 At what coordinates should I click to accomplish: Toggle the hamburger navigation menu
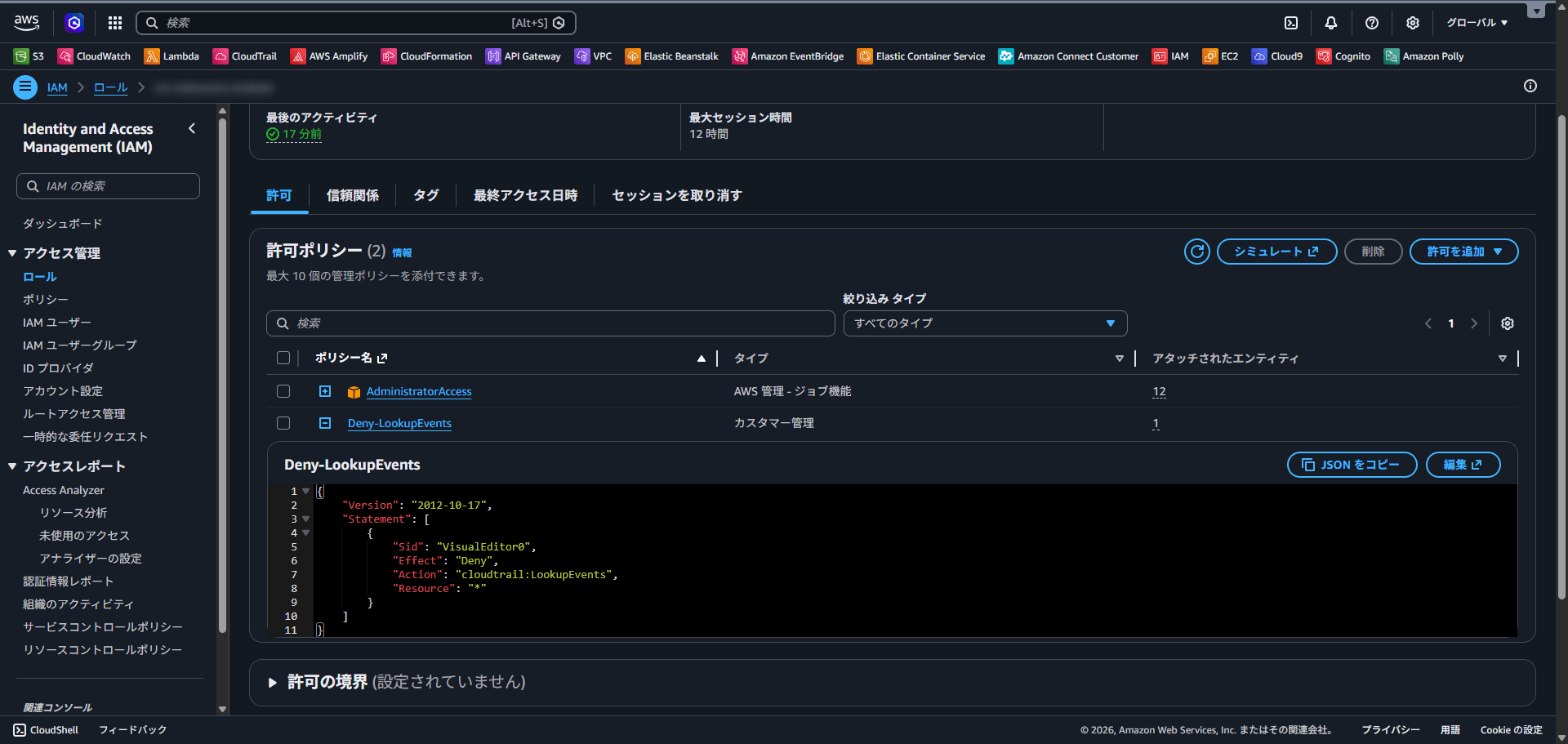25,87
